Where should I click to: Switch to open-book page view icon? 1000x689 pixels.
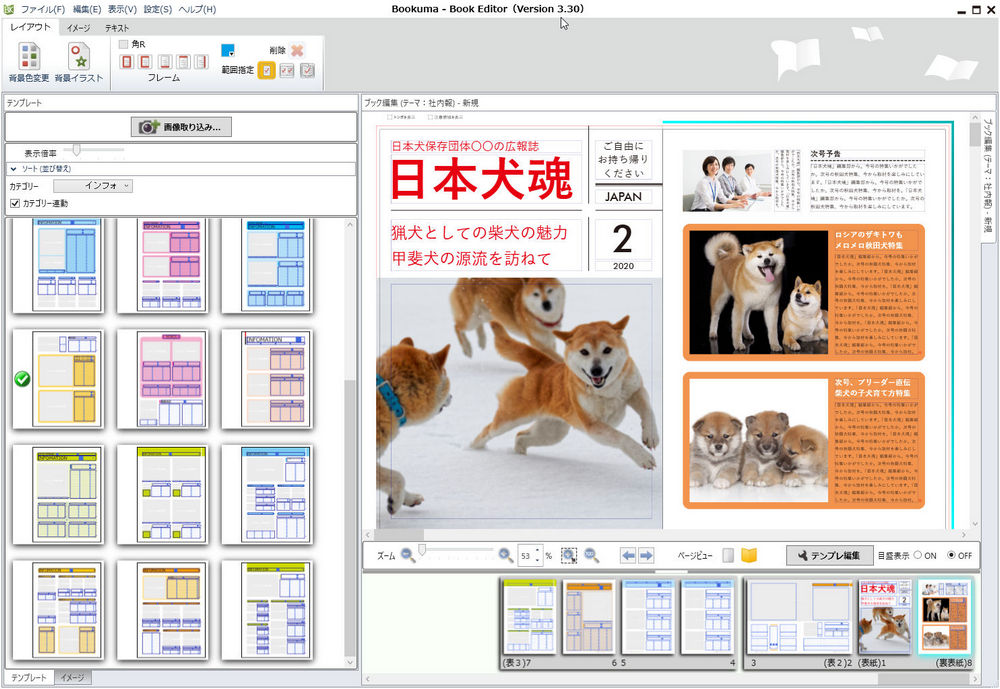tap(750, 555)
